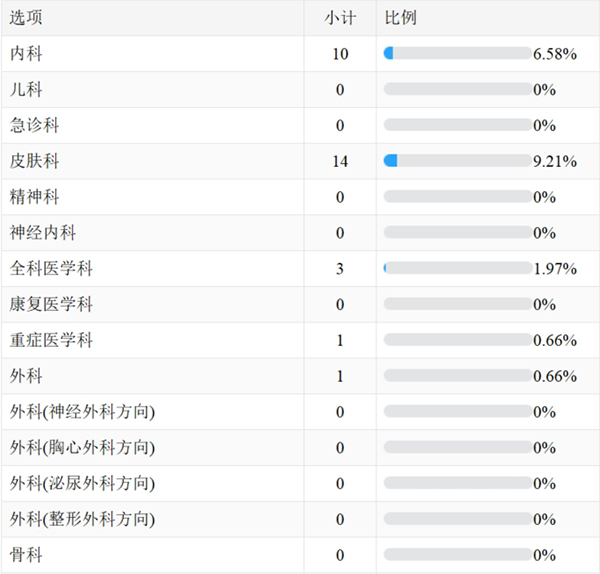Click the 神经内科 option text
Viewport: 600px width, 574px height.
42,233
